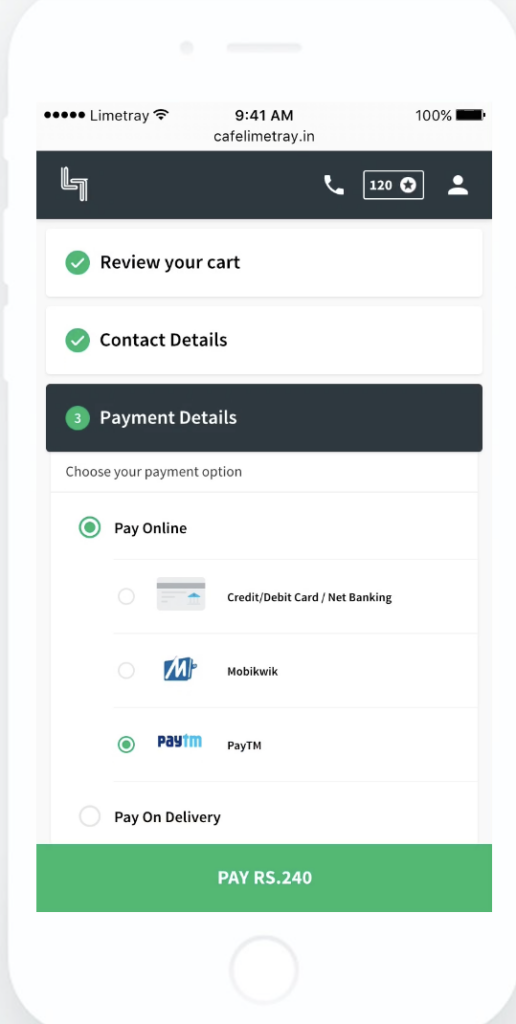Collapse the Payment Details section header

click(x=264, y=418)
